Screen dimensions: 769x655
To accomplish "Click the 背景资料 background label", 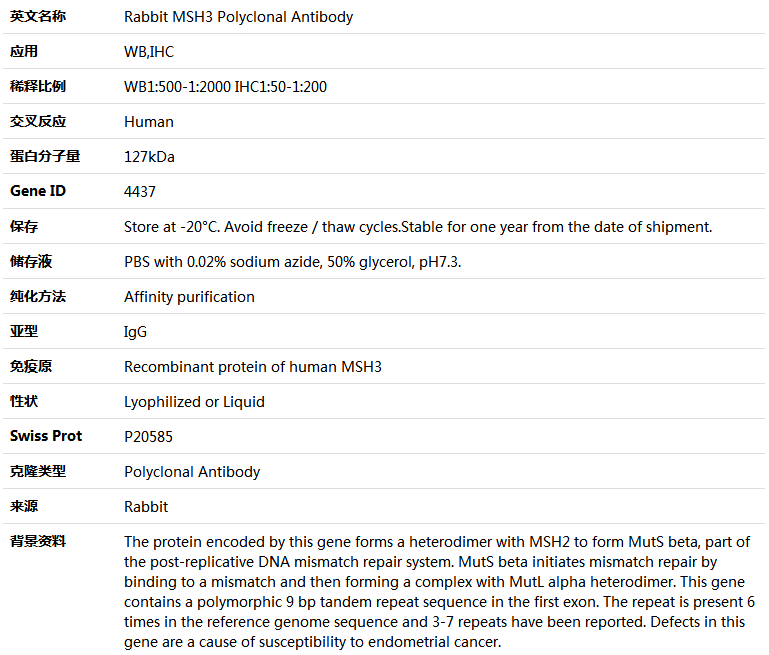I will click(x=38, y=541).
